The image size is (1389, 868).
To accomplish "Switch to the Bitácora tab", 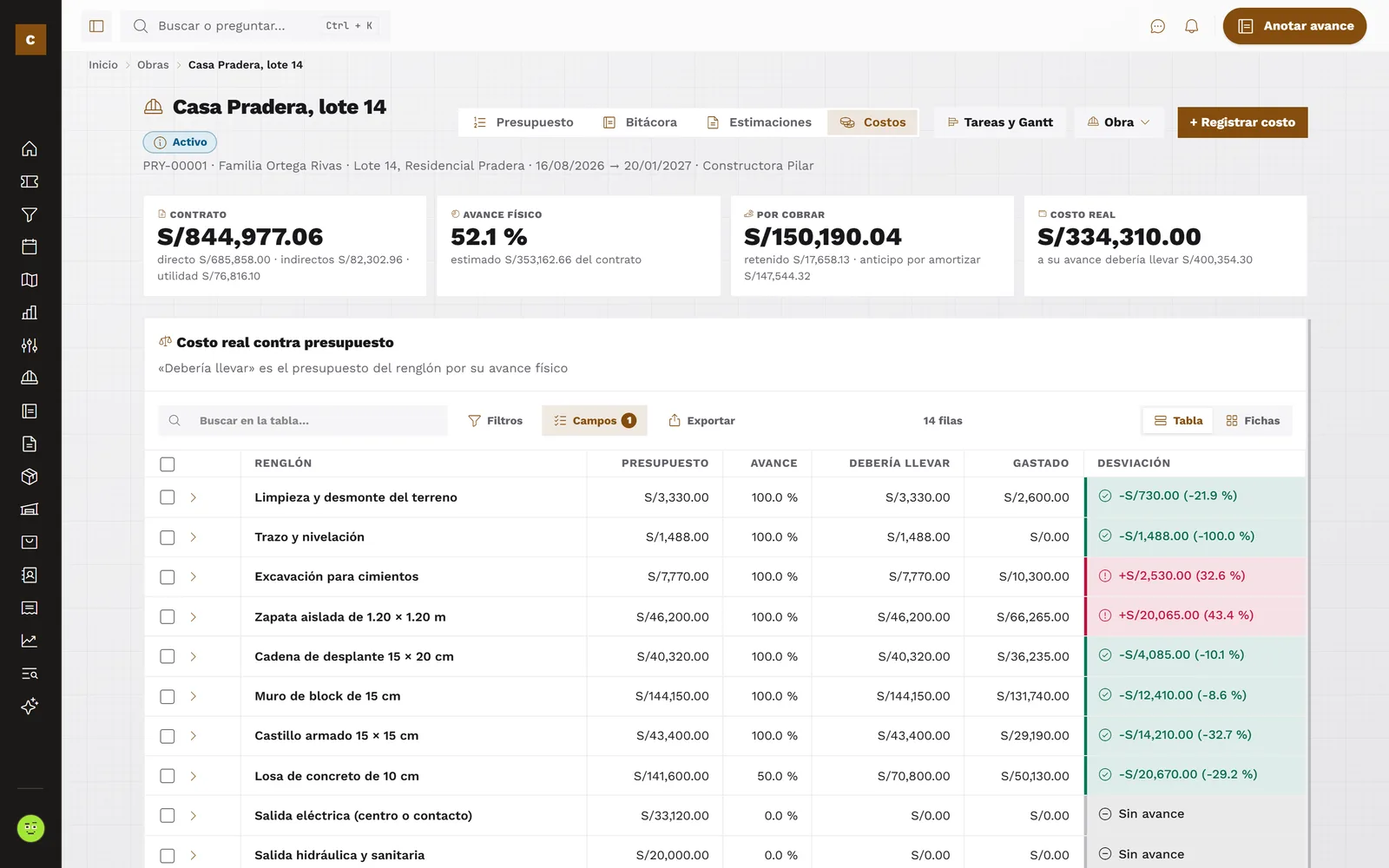I will 641,122.
